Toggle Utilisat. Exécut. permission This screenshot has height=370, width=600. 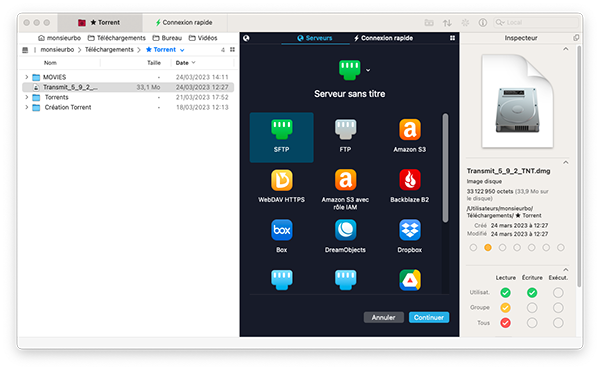(558, 293)
